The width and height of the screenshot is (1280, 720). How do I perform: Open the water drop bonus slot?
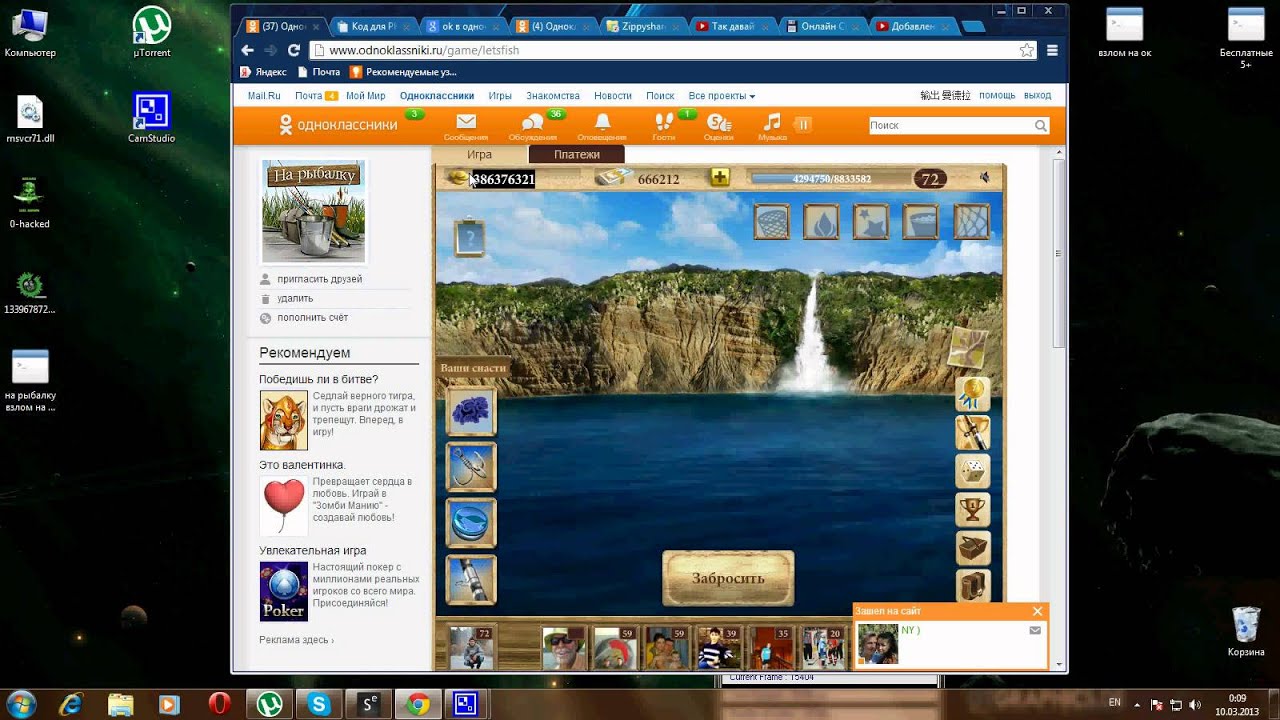[x=821, y=222]
